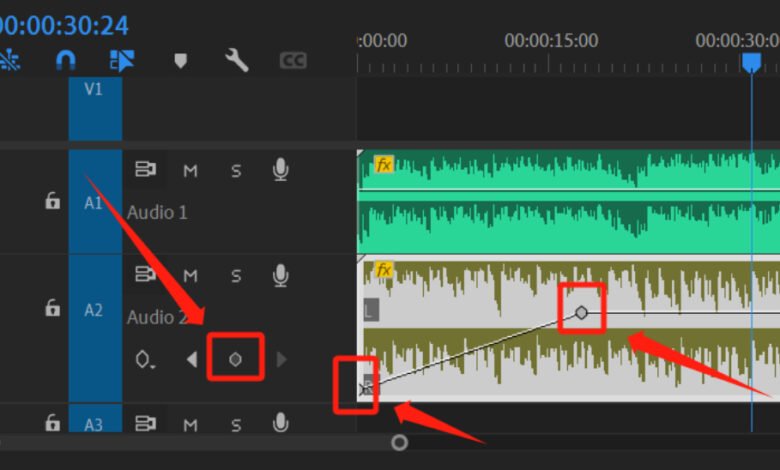Solo Audio 1 track
Image resolution: width=780 pixels, height=470 pixels.
(x=236, y=172)
